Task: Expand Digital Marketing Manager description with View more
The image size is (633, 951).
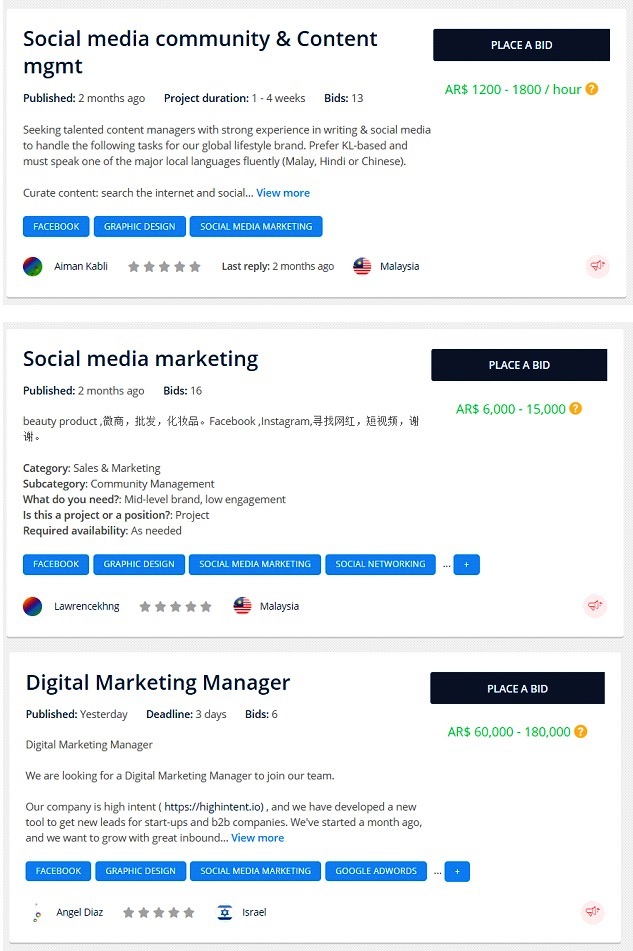Action: [x=258, y=837]
